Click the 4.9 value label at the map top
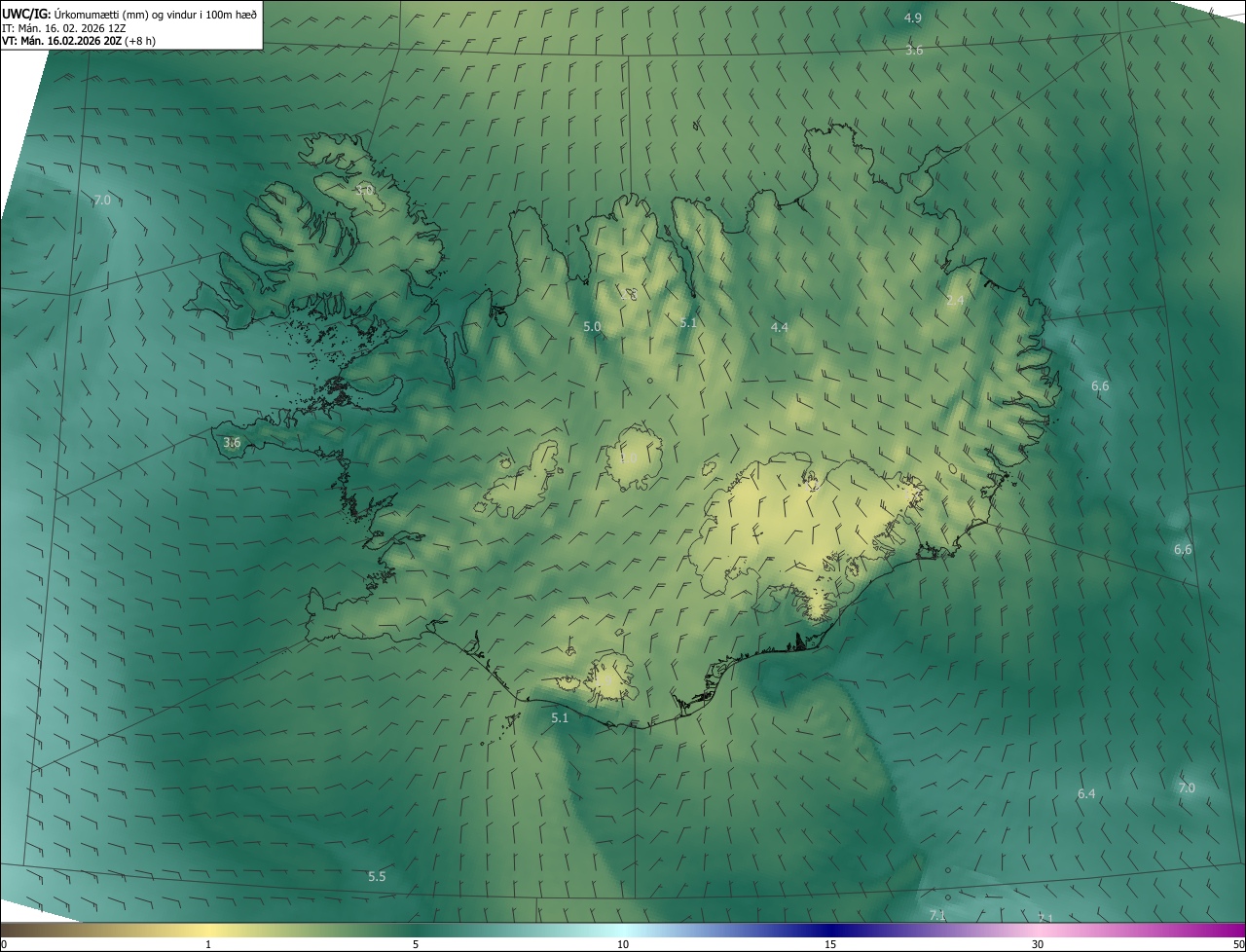Image resolution: width=1246 pixels, height=952 pixels. [x=913, y=18]
